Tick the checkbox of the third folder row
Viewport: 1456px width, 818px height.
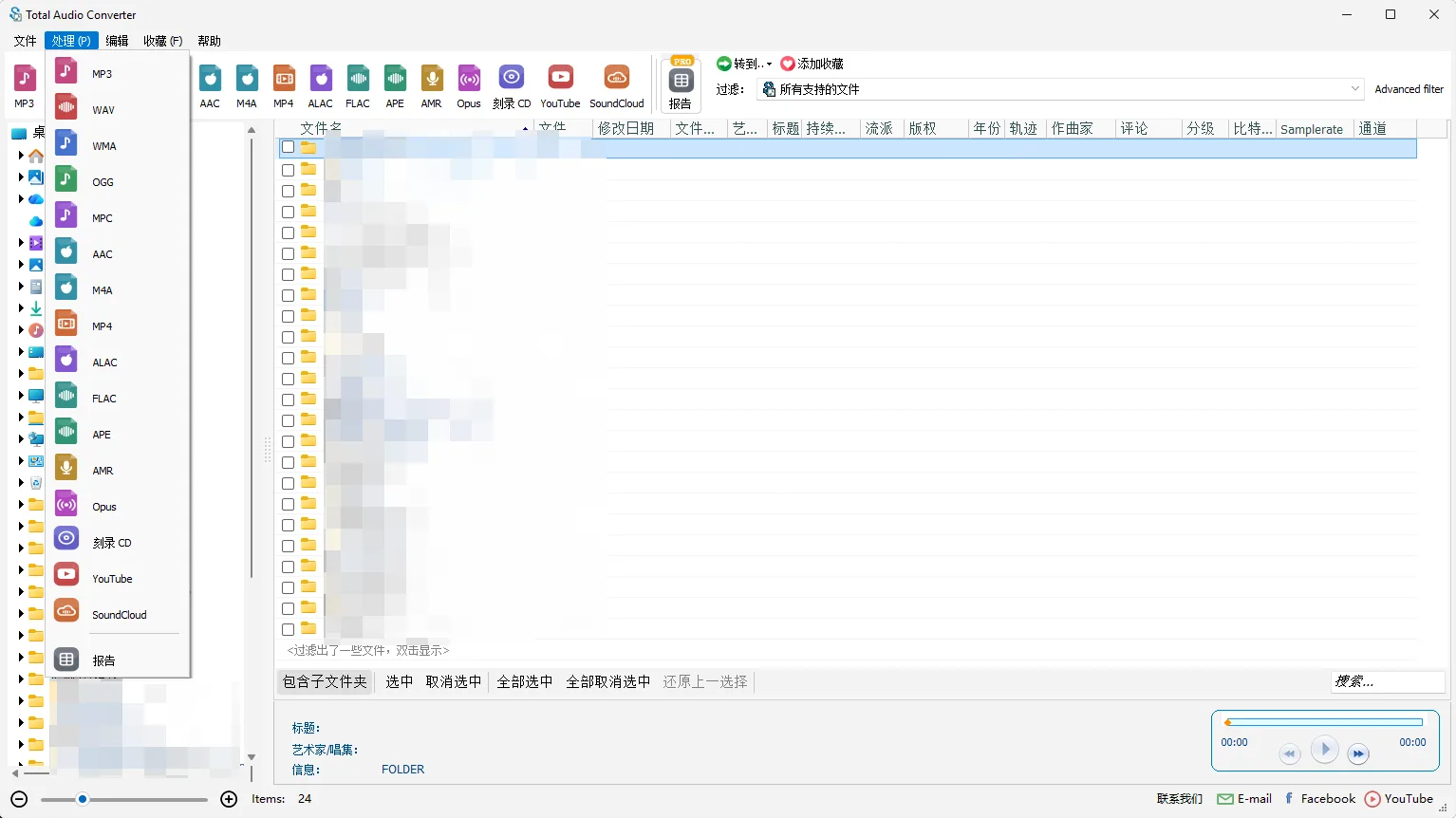point(288,191)
